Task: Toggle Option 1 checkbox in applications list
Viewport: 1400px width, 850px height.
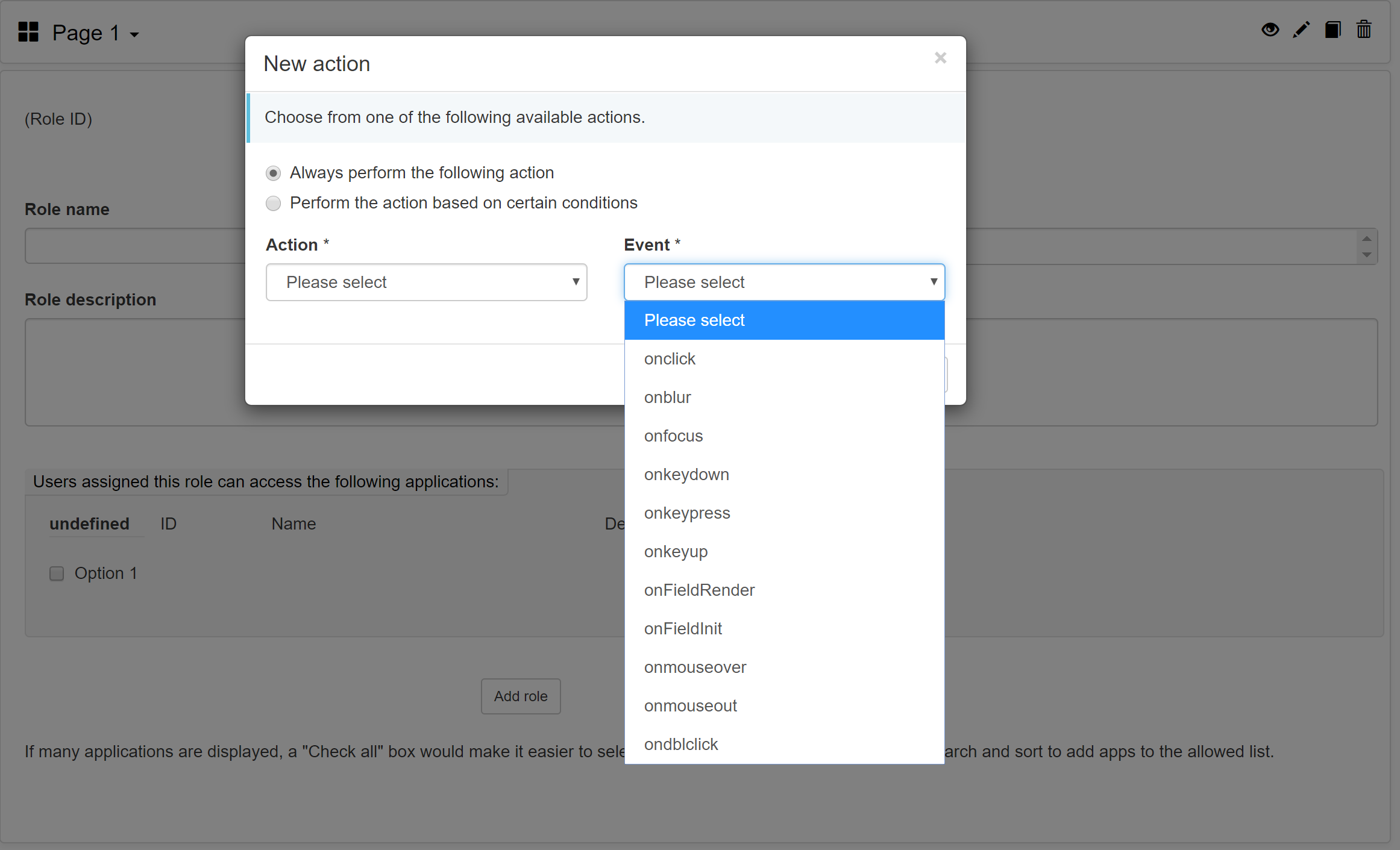Action: click(57, 573)
